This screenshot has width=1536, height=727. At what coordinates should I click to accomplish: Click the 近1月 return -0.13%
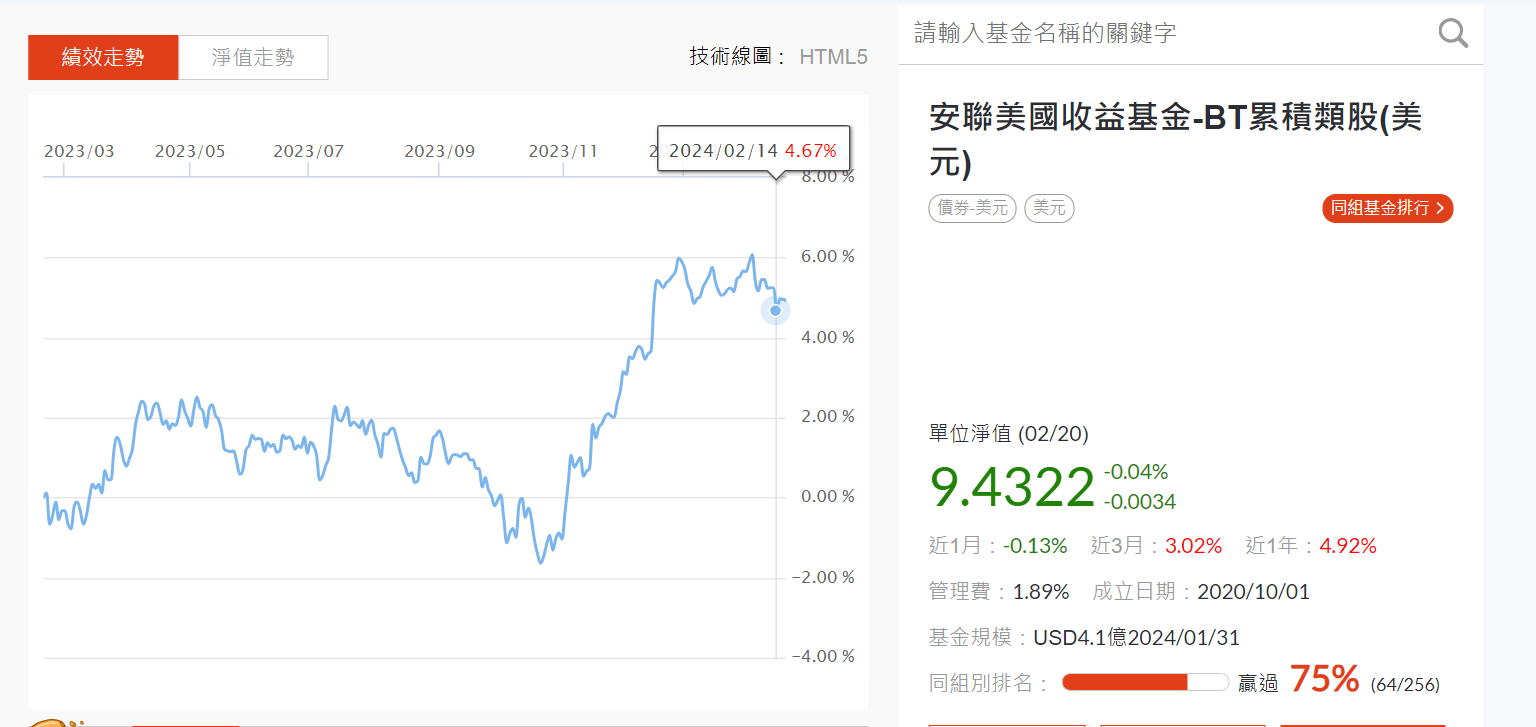[1036, 546]
